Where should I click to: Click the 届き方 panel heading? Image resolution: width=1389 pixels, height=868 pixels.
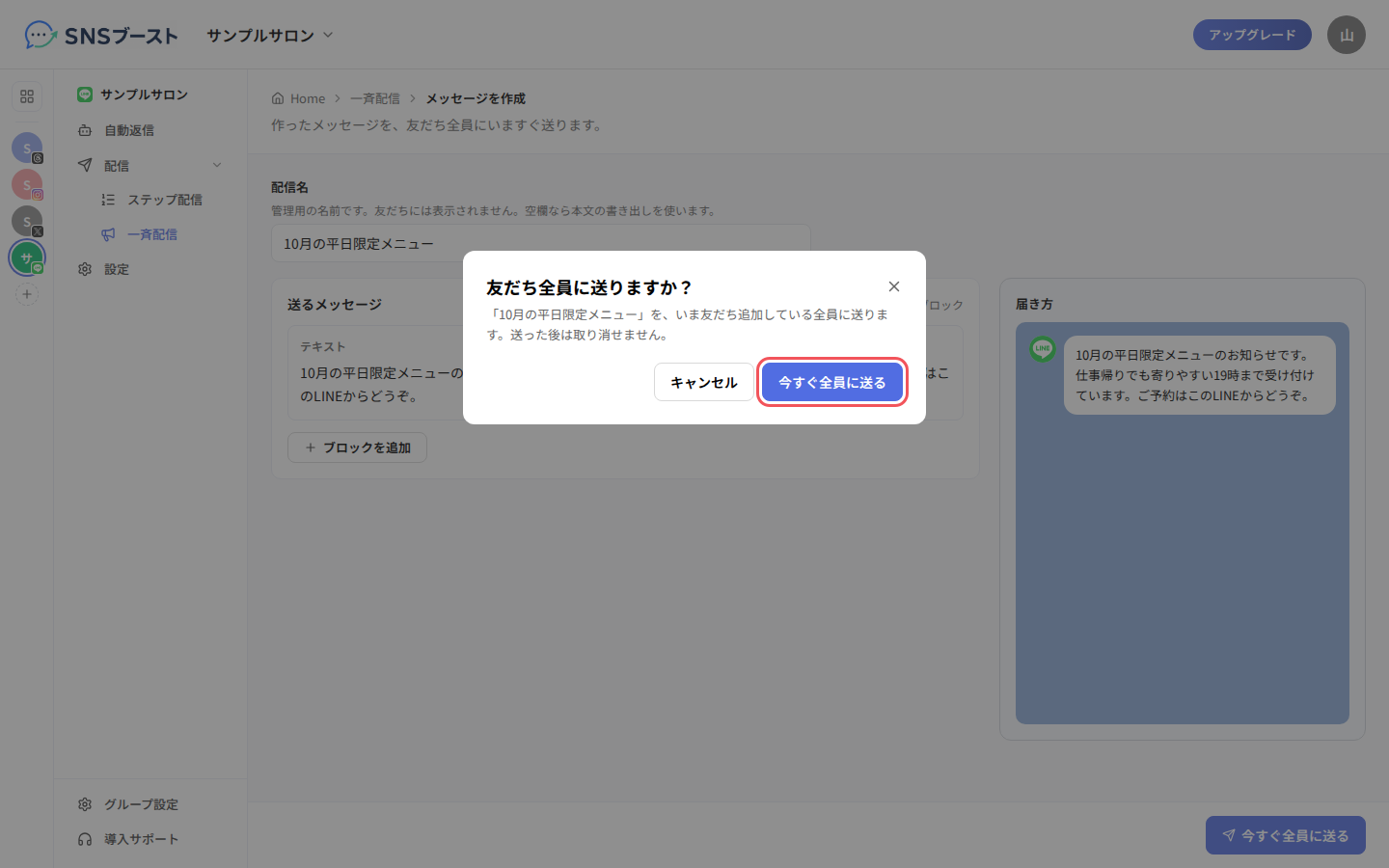[1034, 304]
